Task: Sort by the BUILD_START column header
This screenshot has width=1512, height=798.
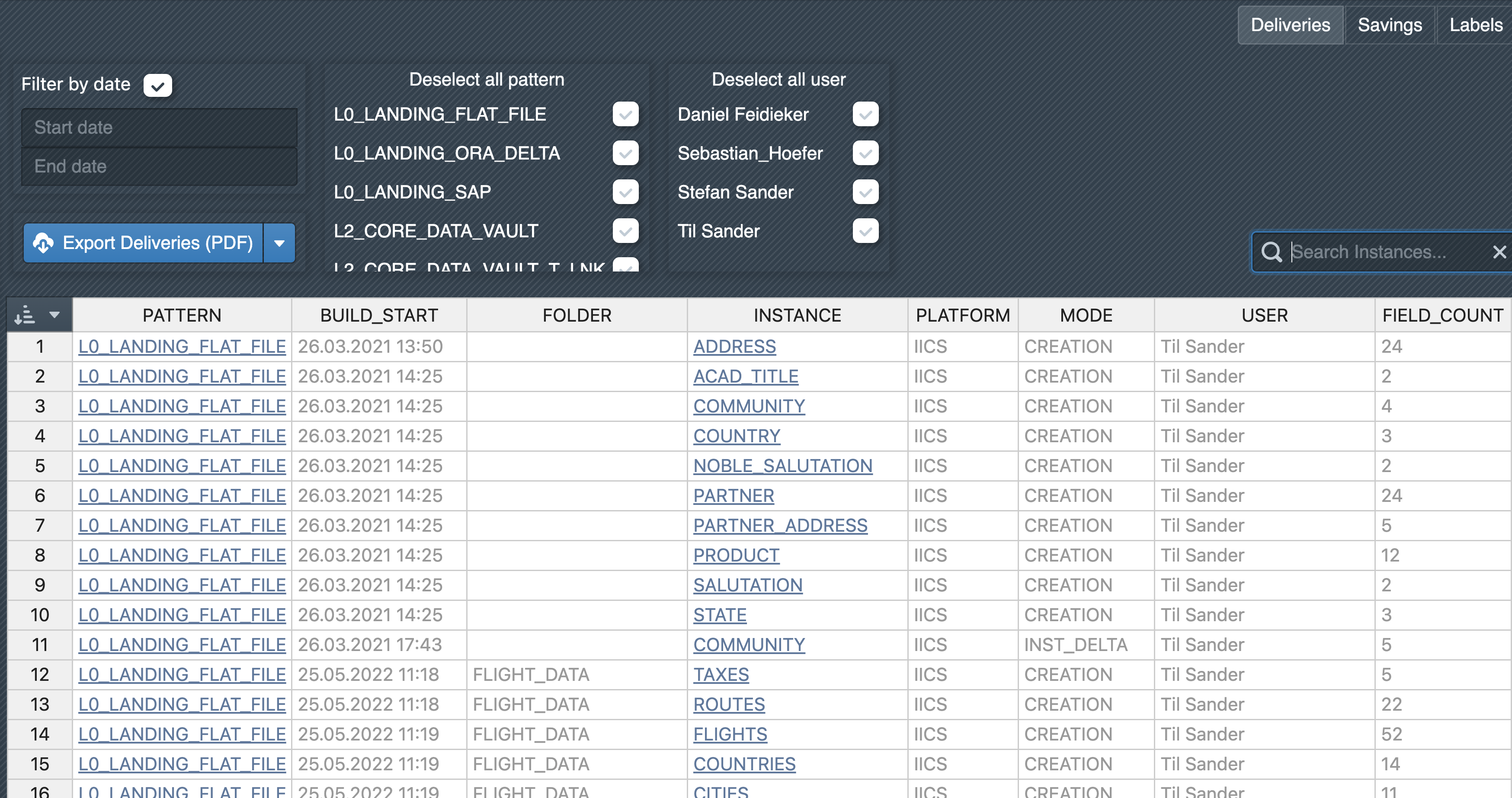Action: click(x=378, y=316)
